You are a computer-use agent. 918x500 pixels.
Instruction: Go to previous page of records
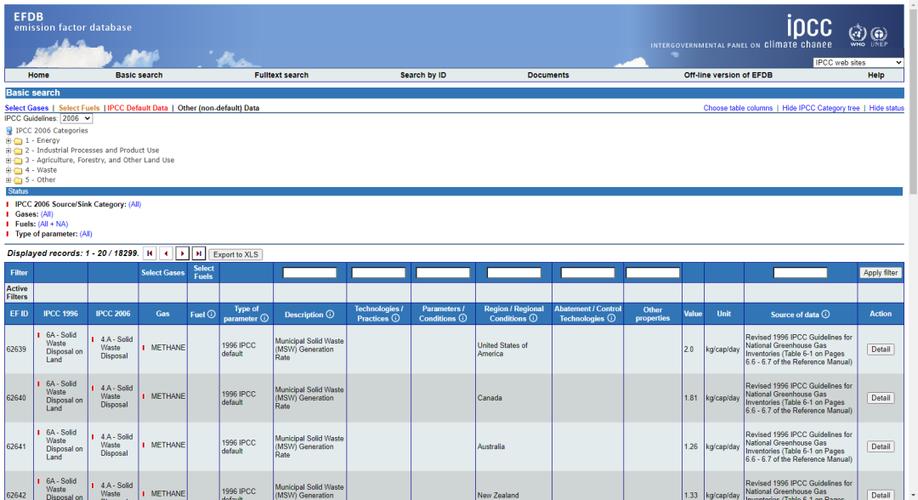[x=166, y=254]
